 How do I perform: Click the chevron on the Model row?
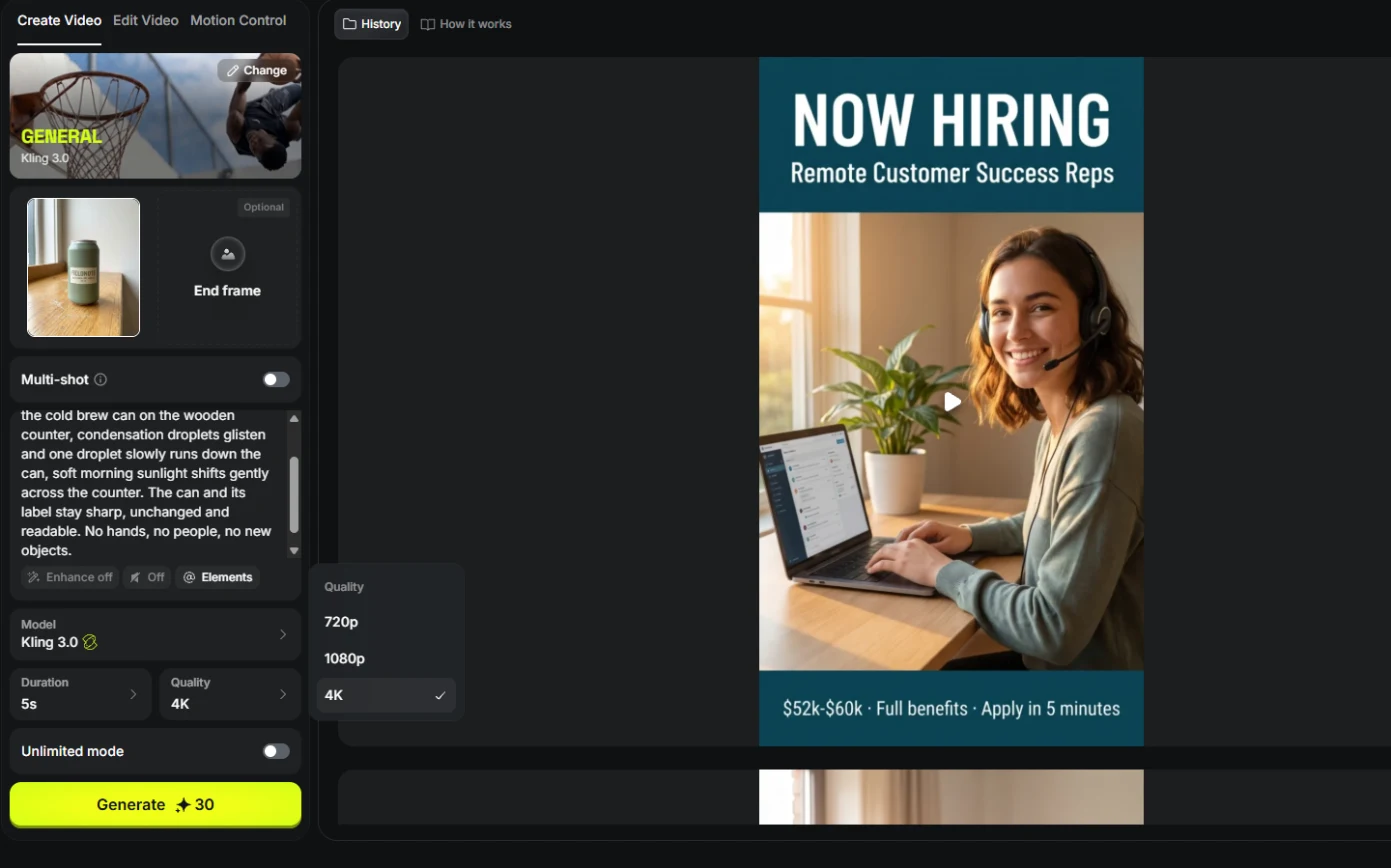click(x=283, y=634)
